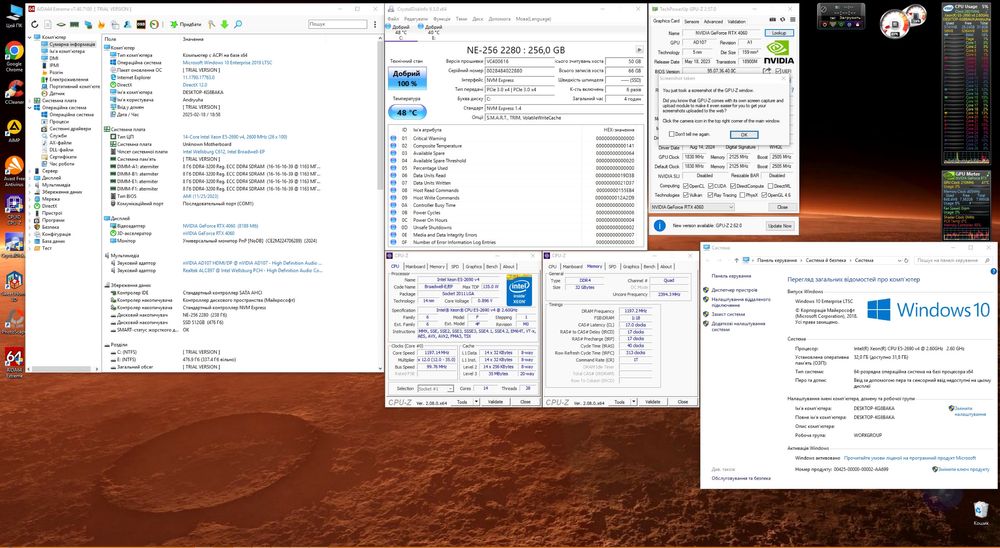Image resolution: width=1000 pixels, height=548 pixels.
Task: Open 'Диск' menu in CrystalDiskInfo
Action: (478, 19)
